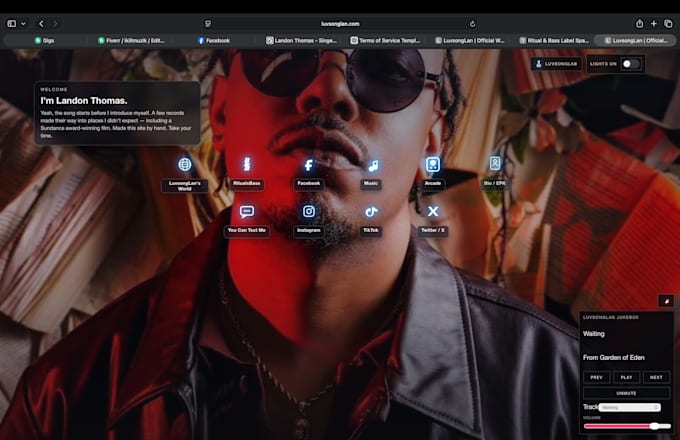The width and height of the screenshot is (680, 440).
Task: Expand the sidebar dropdown chevron in Safari
Action: [x=23, y=24]
